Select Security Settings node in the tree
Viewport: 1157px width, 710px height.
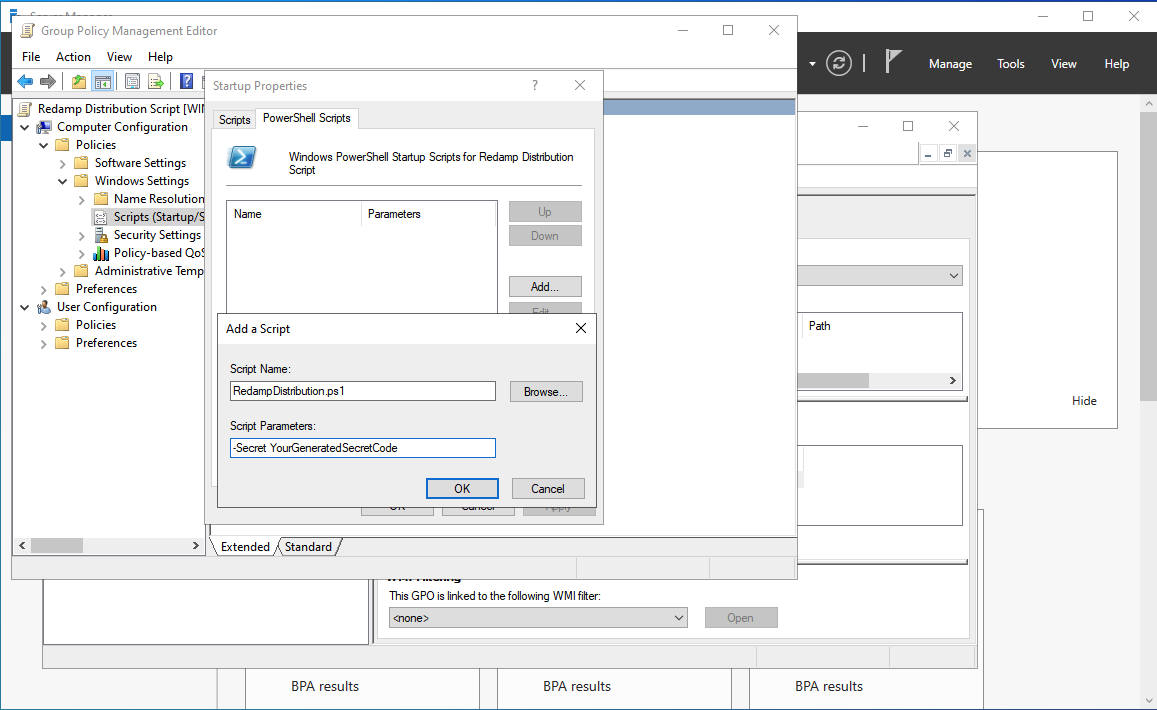[x=156, y=235]
